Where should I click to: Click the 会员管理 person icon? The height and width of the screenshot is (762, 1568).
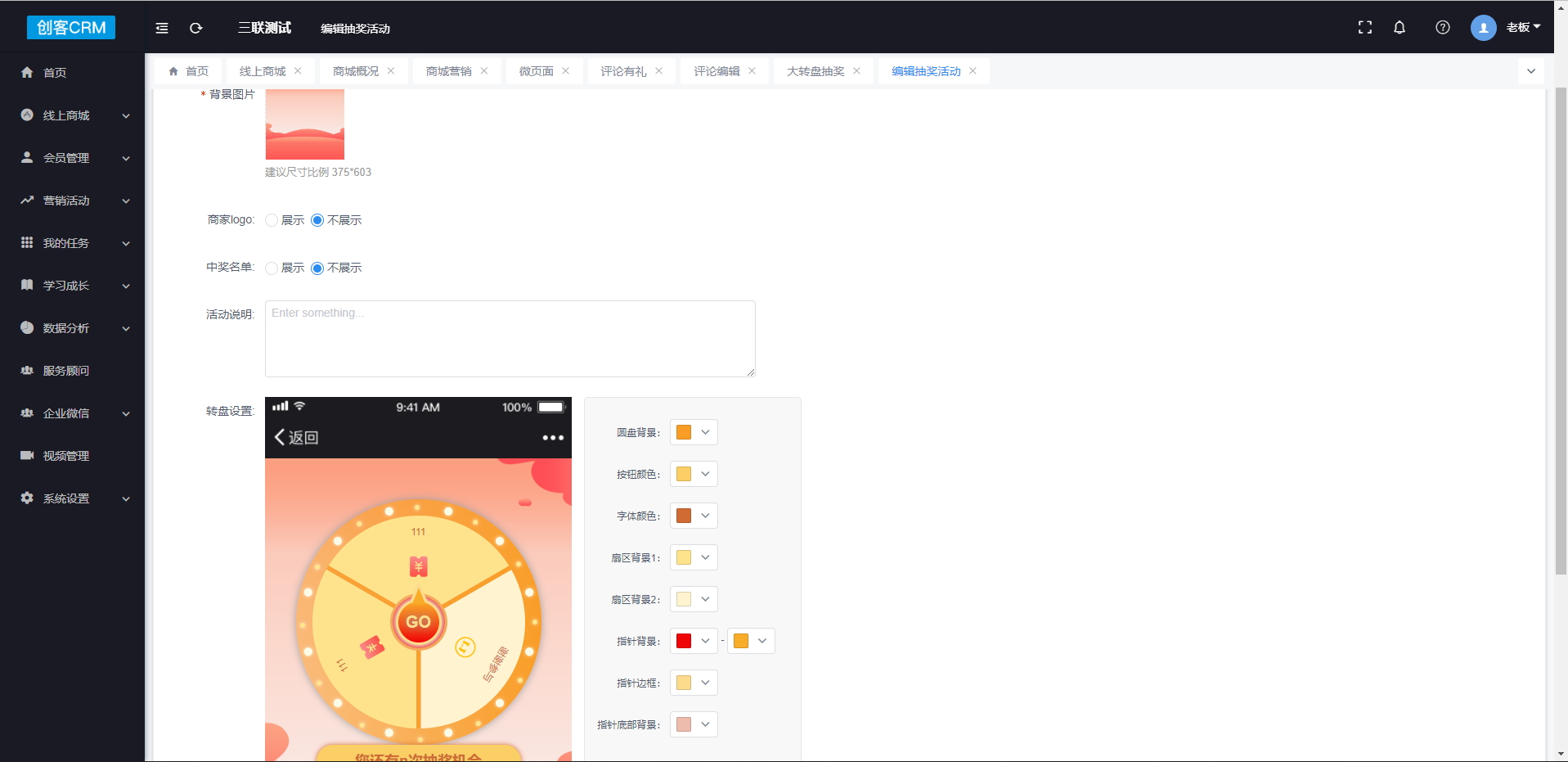click(27, 157)
